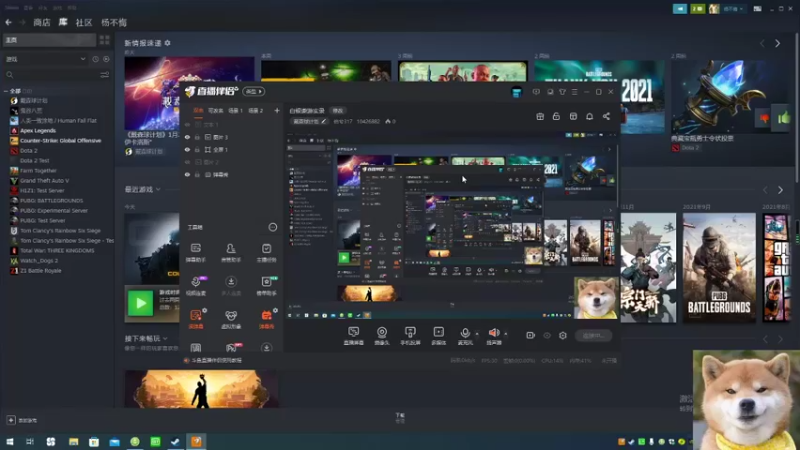The width and height of the screenshot is (800, 450).
Task: Open live companion settings gear
Action: coord(563,335)
